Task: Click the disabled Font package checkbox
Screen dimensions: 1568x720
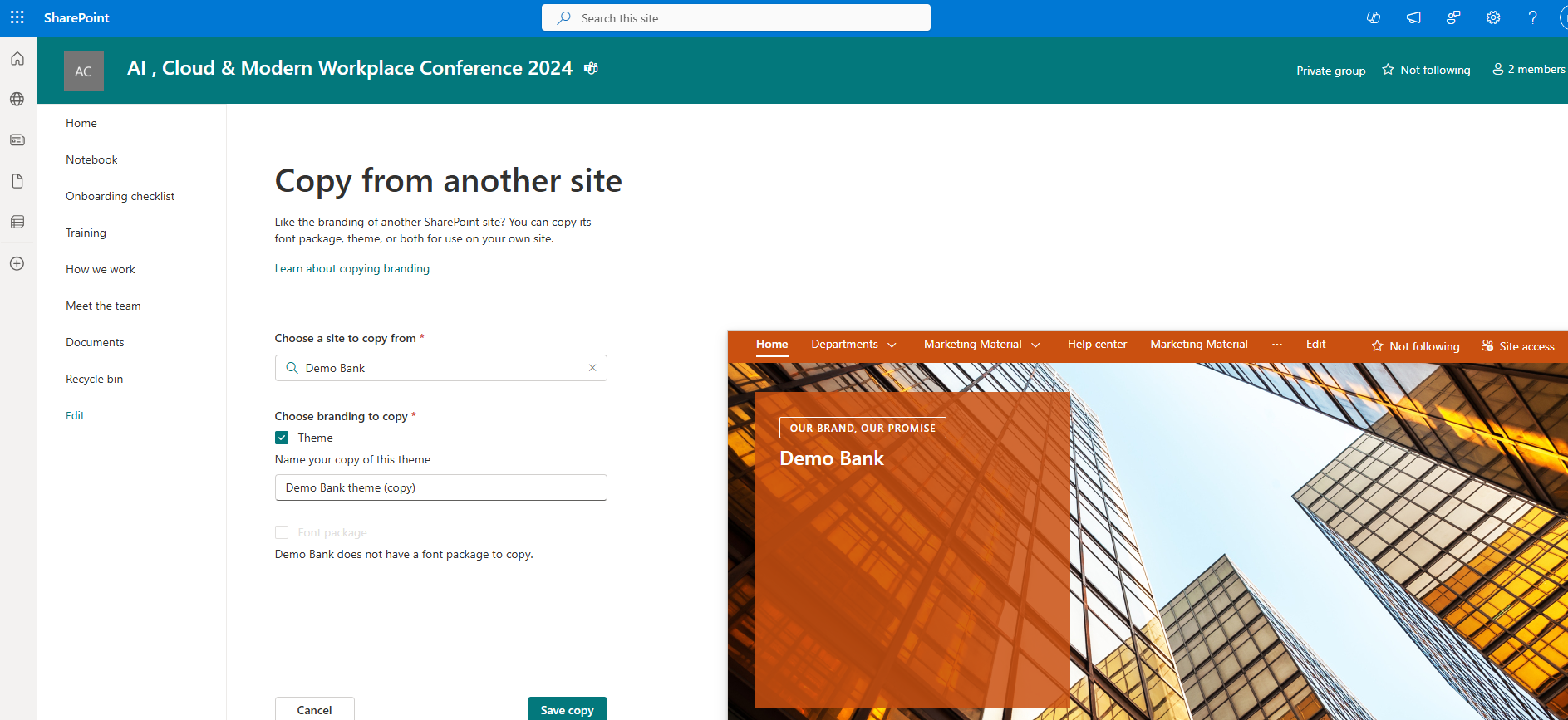Action: click(x=282, y=532)
